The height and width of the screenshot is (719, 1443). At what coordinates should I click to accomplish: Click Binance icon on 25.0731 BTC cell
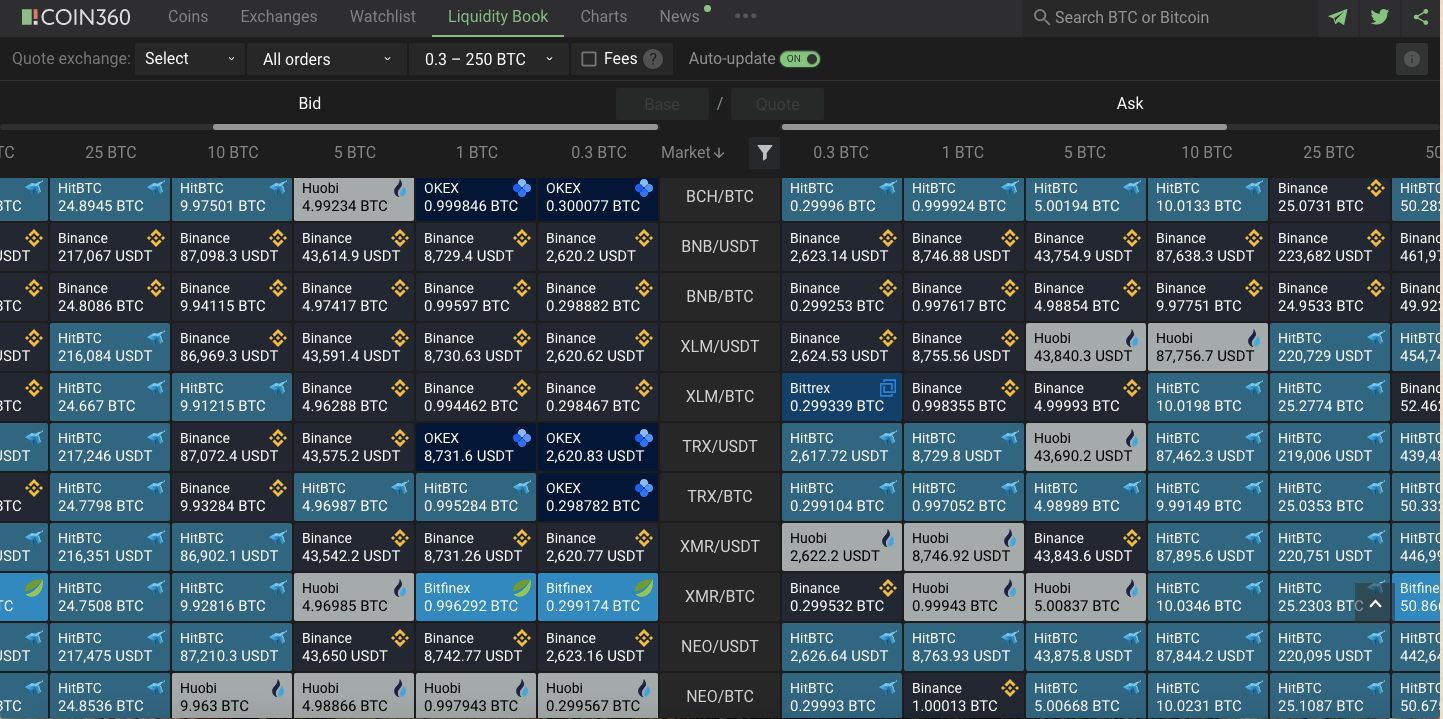click(x=1376, y=188)
